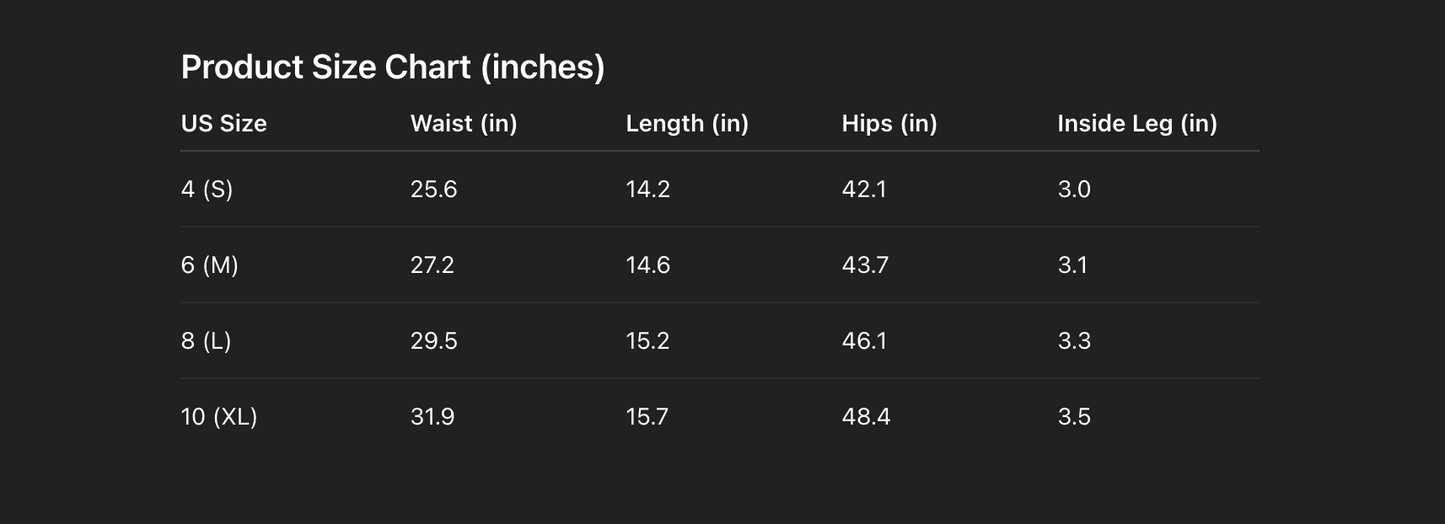Image resolution: width=1445 pixels, height=524 pixels.
Task: Select the Hips (in) column header
Action: 889,124
